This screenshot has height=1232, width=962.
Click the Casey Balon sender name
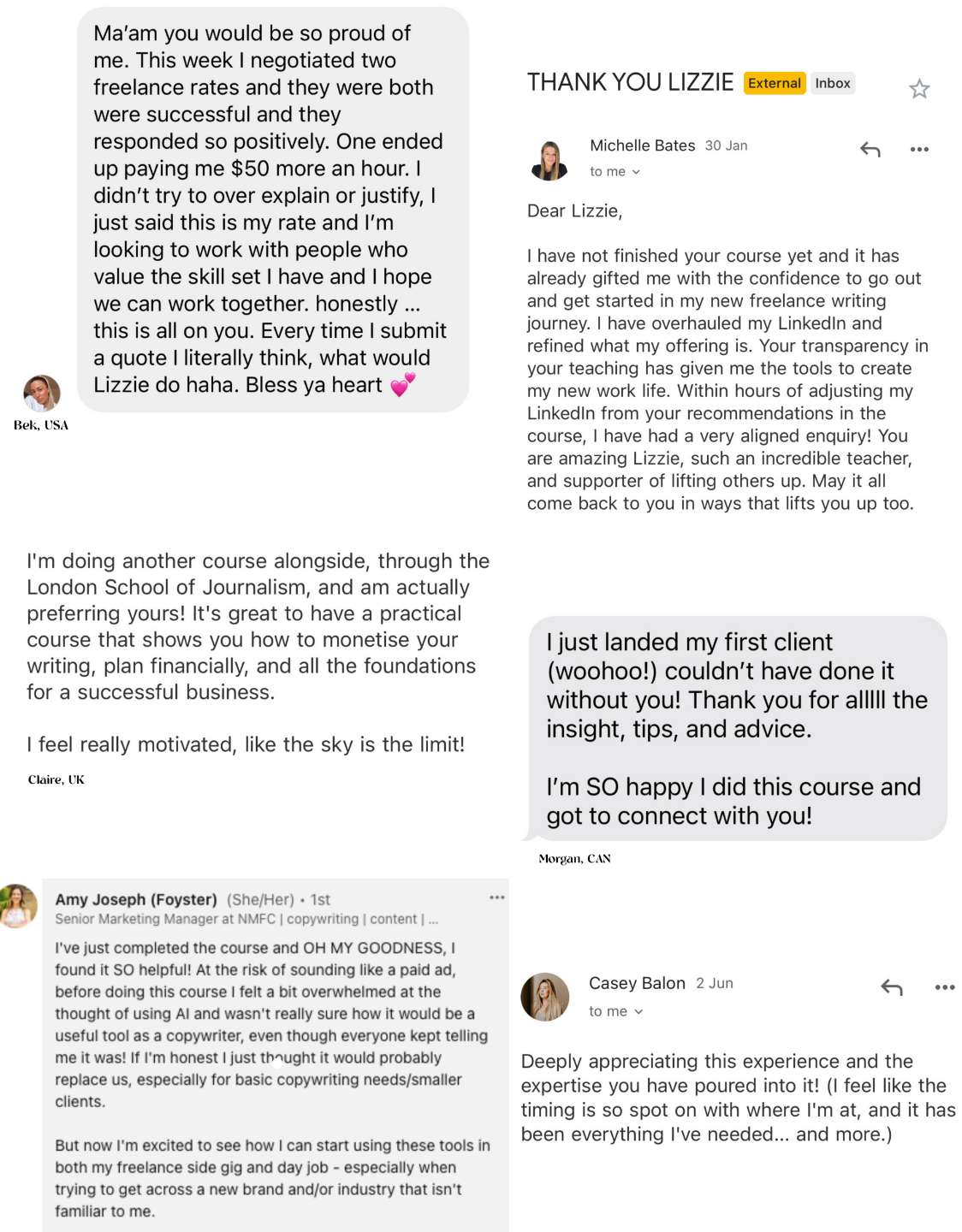click(637, 983)
